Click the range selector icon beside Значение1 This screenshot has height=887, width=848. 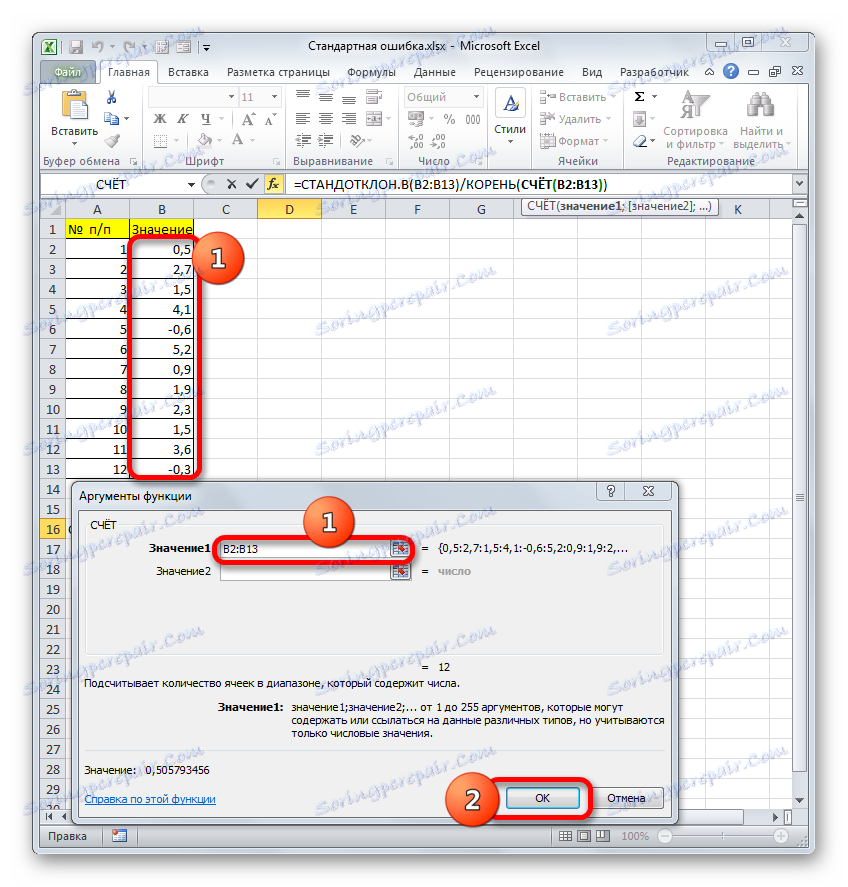point(401,549)
